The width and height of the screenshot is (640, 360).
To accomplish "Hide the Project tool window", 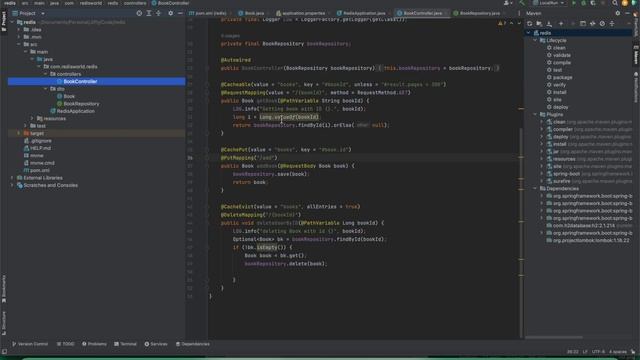I will point(180,13).
